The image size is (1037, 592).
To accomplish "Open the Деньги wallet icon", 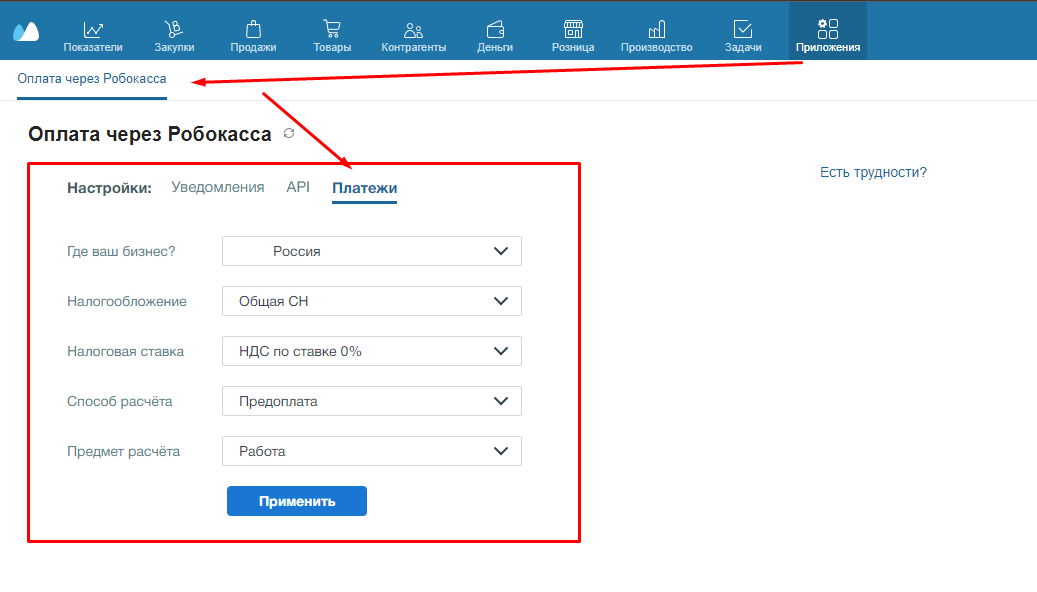I will tap(495, 29).
